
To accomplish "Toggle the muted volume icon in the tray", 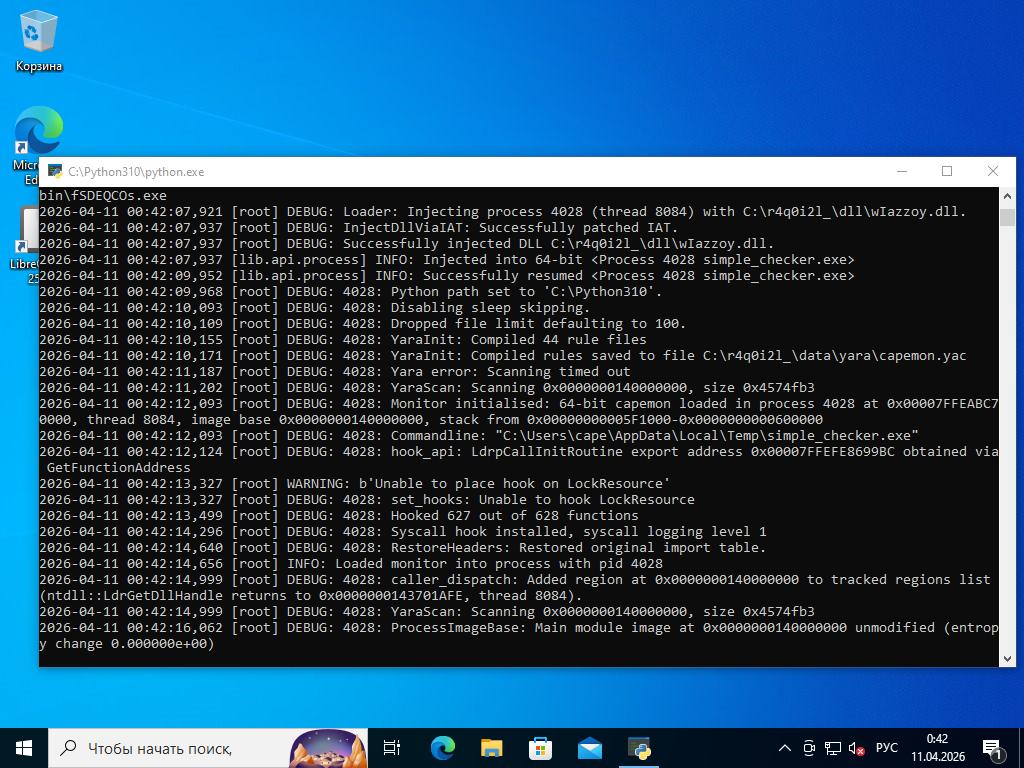I will pyautogui.click(x=856, y=748).
